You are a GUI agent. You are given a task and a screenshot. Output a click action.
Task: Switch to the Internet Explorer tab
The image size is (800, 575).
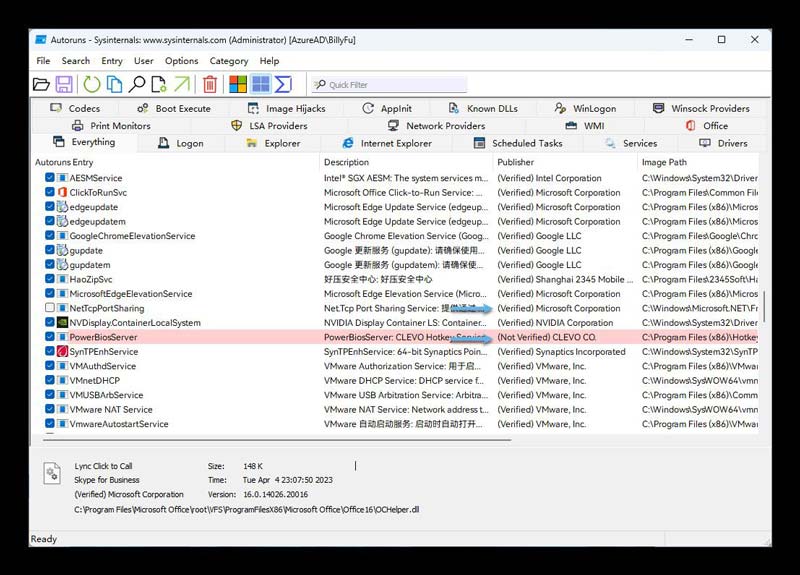tap(387, 143)
